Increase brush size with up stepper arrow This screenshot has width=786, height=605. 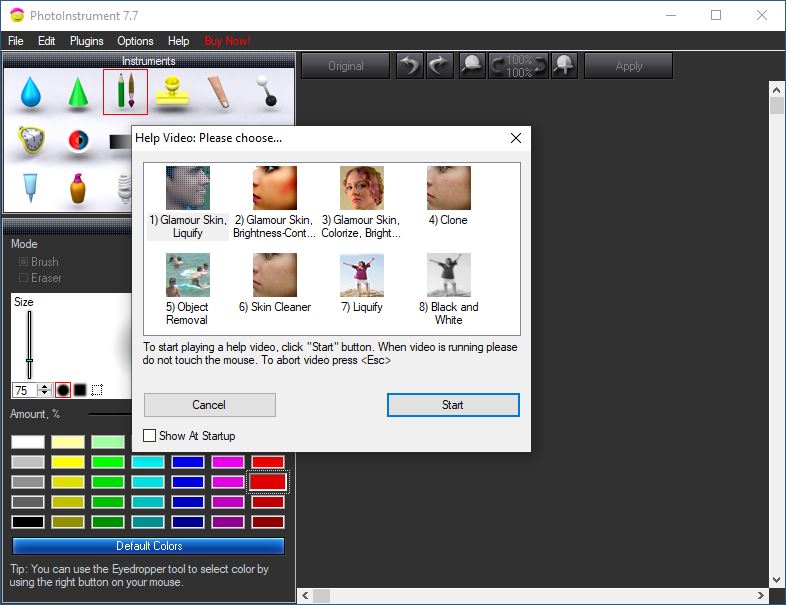pos(45,386)
